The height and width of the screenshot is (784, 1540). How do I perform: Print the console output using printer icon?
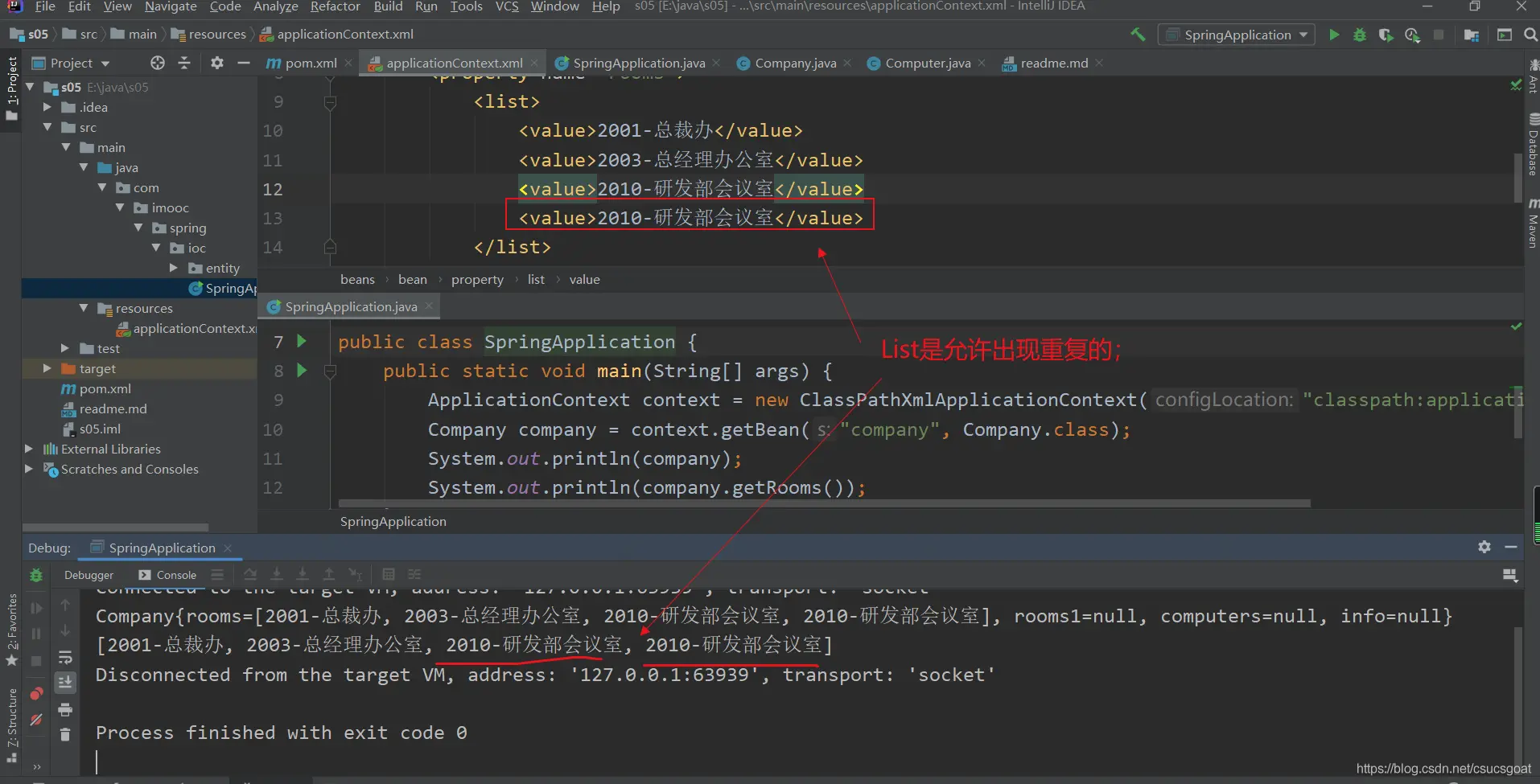pos(65,709)
